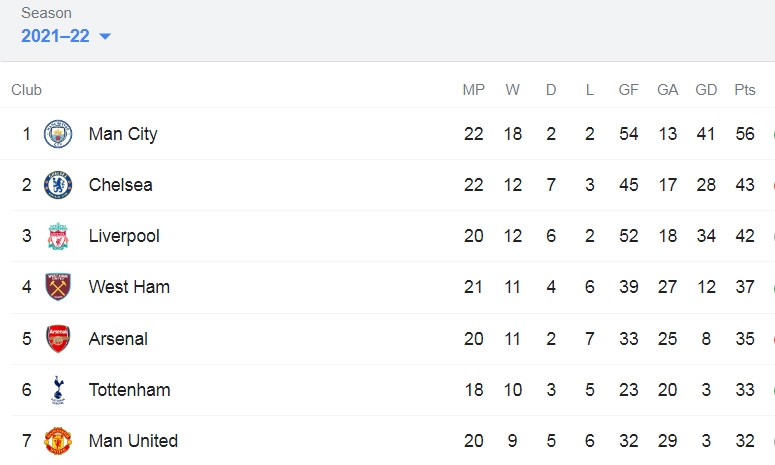Open the Man City team link

pos(123,134)
